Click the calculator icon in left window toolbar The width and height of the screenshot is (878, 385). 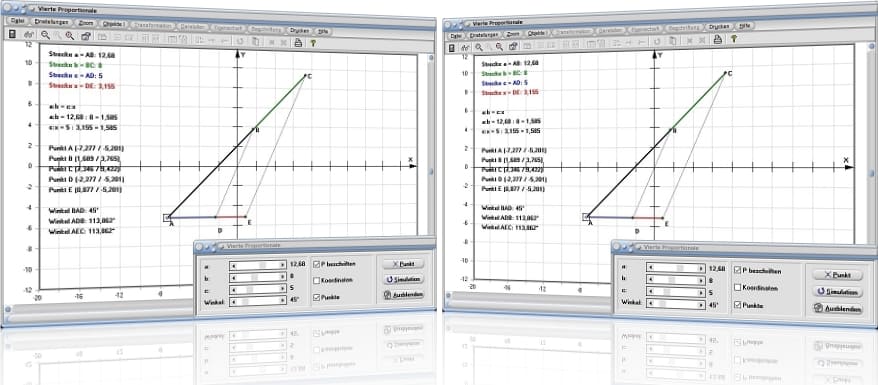12,35
